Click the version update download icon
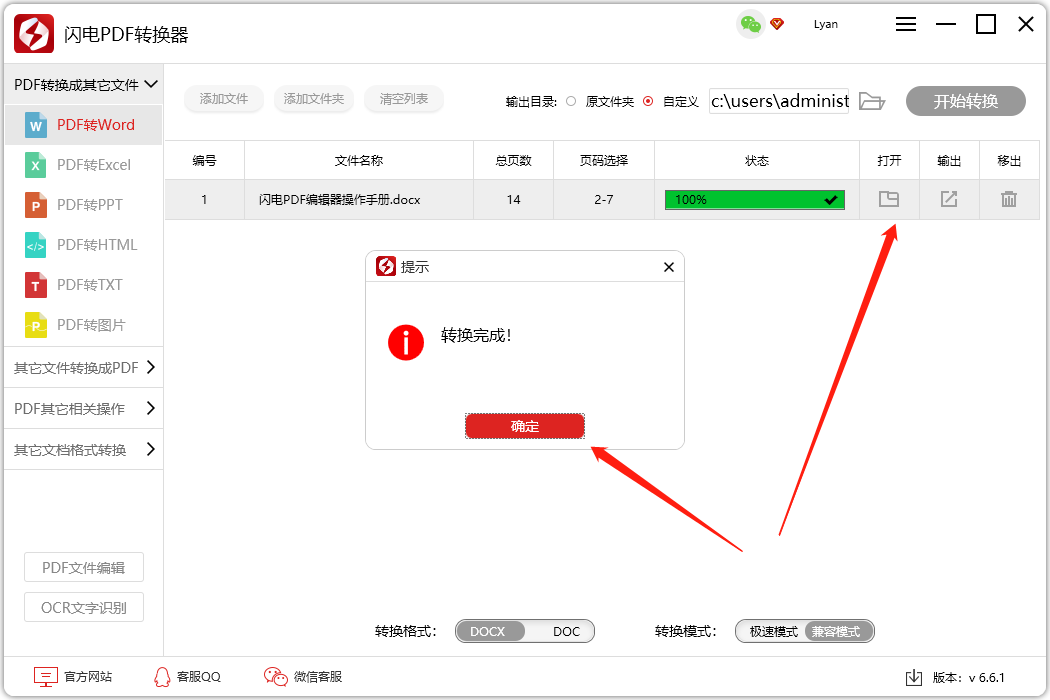 913,677
